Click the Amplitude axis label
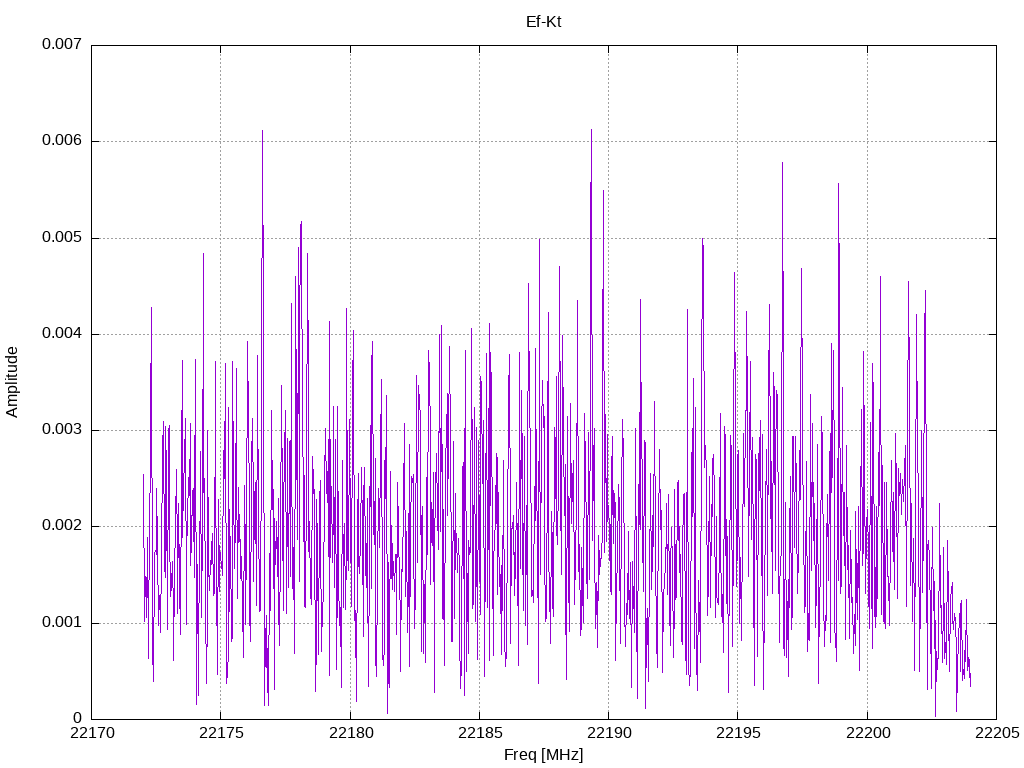The height and width of the screenshot is (768, 1024). pos(12,382)
